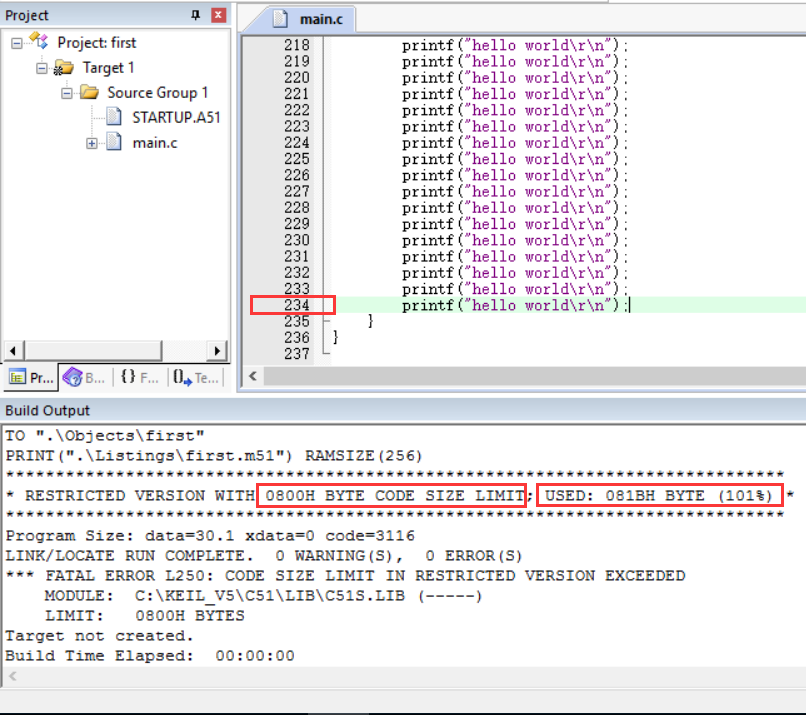Image resolution: width=806 pixels, height=715 pixels.
Task: Click the FATAL ERROR L250 line
Action: click(345, 576)
